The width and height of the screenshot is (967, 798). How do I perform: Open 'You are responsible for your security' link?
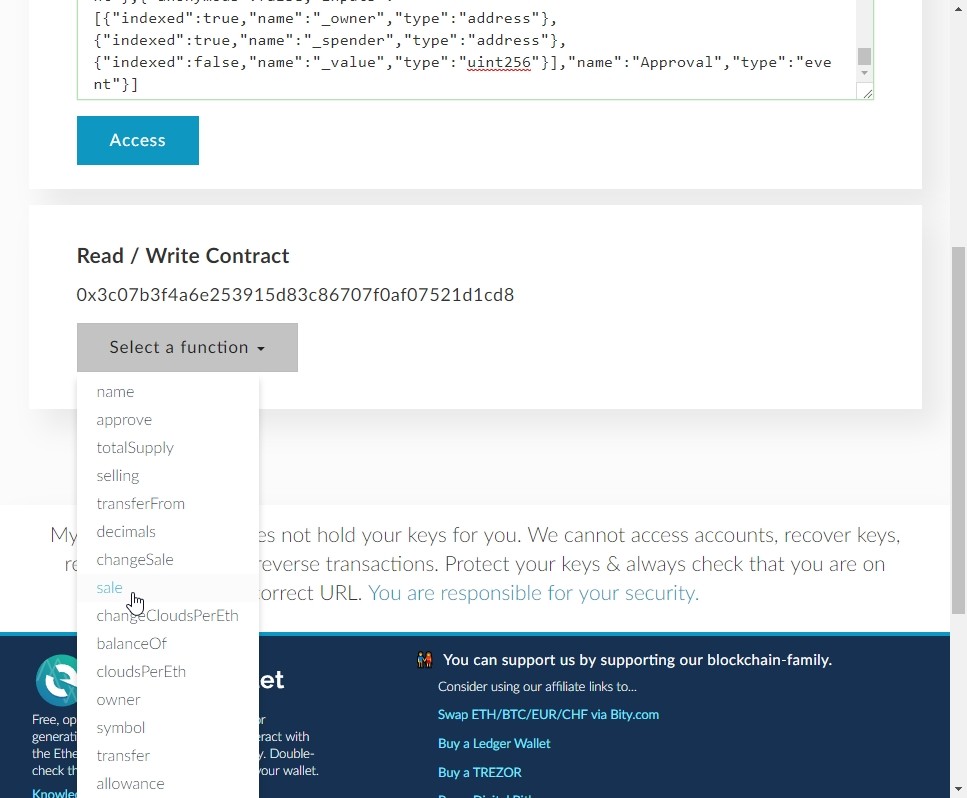(x=533, y=593)
